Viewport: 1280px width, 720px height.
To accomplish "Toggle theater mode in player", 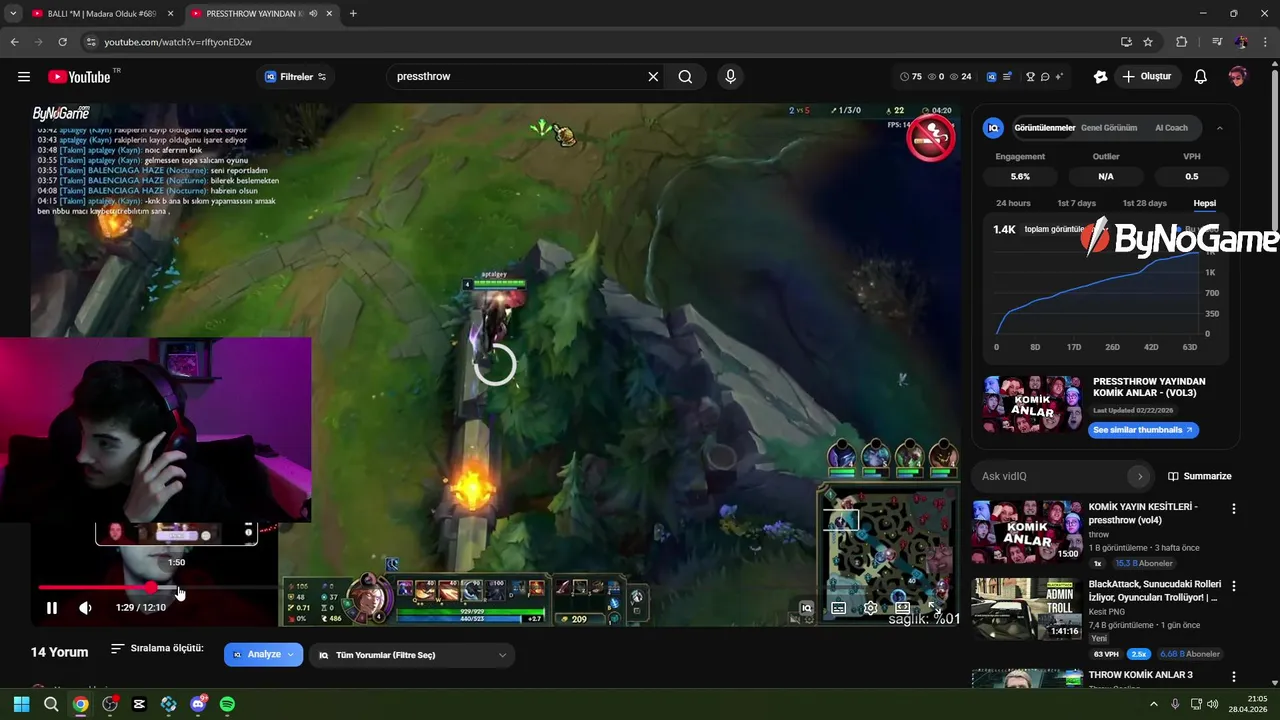I will coord(903,607).
